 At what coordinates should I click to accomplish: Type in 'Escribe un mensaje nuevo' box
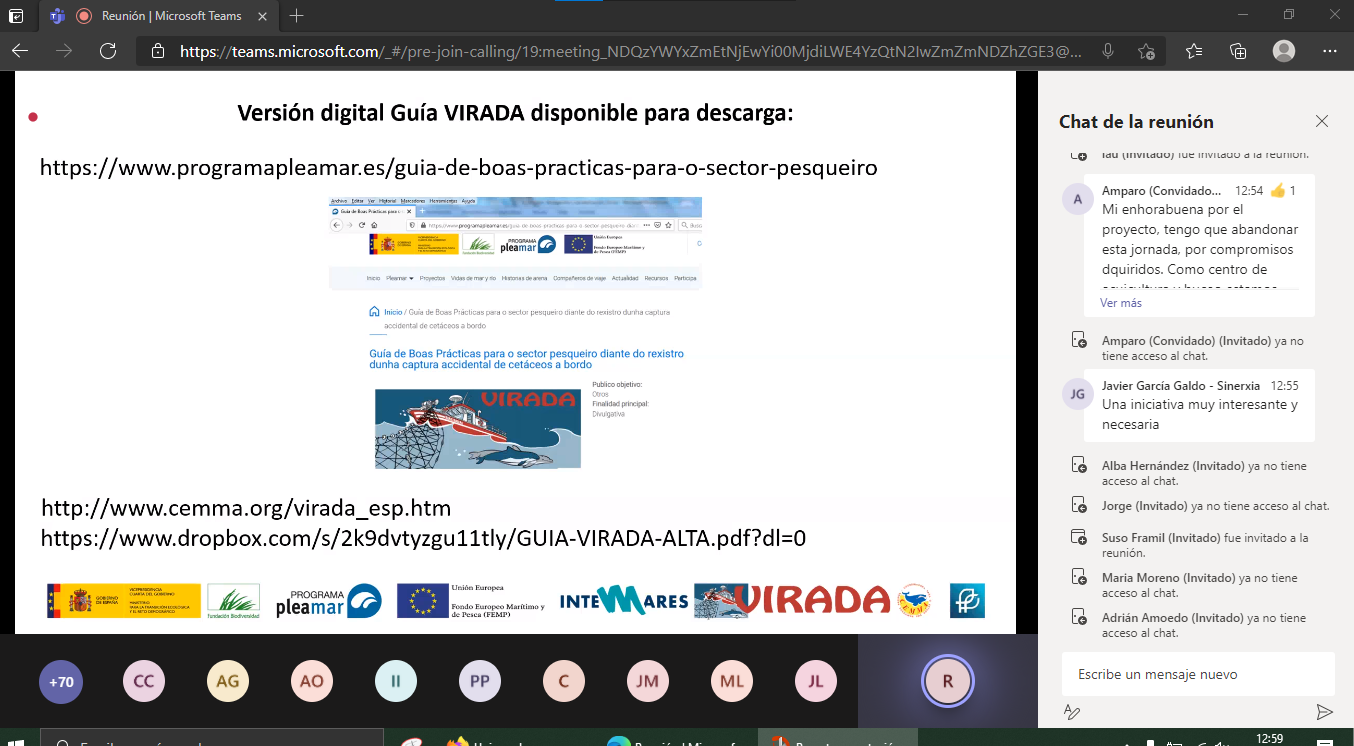point(1198,674)
